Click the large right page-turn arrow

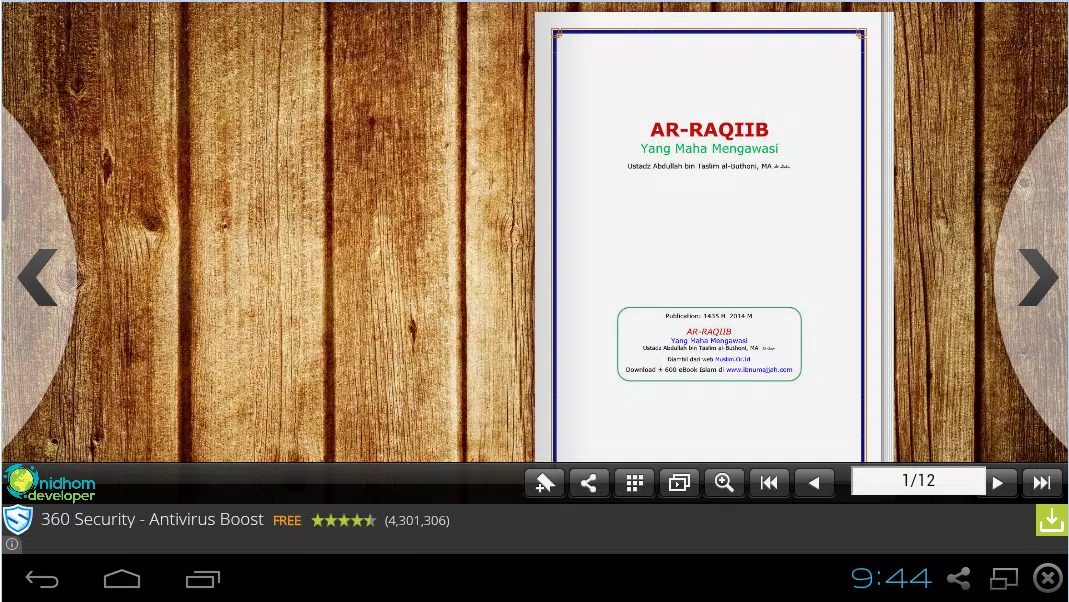[1037, 277]
